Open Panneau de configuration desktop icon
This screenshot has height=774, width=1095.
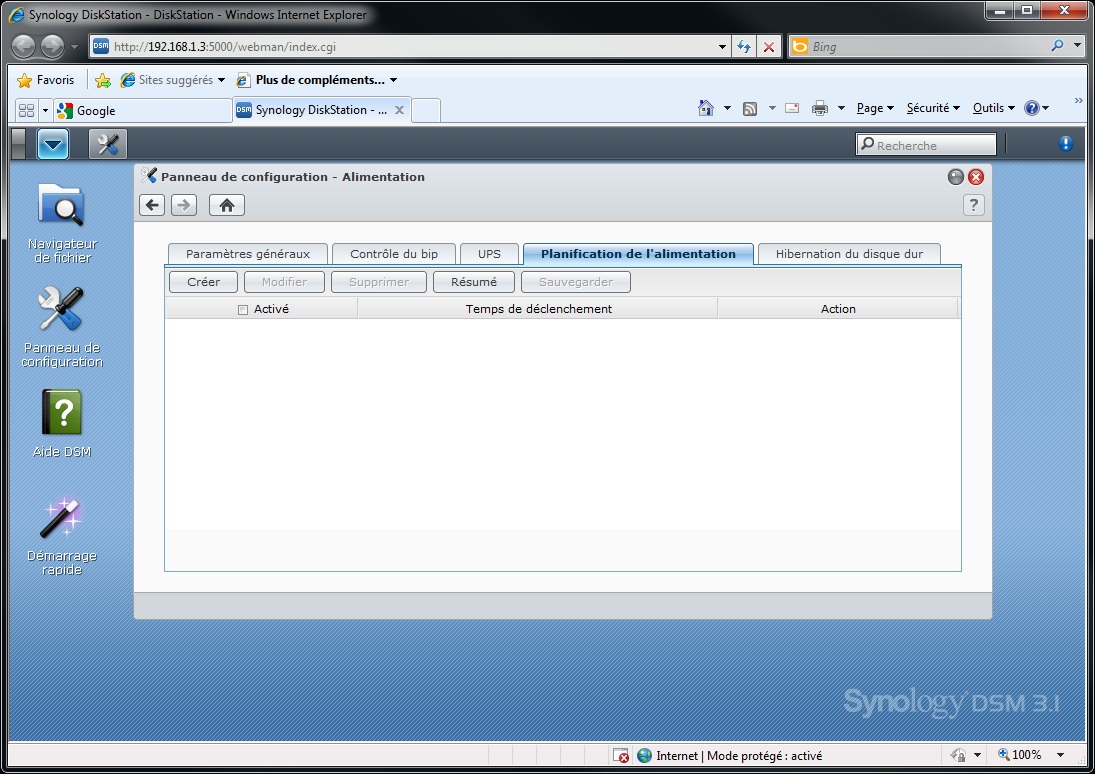click(x=61, y=311)
